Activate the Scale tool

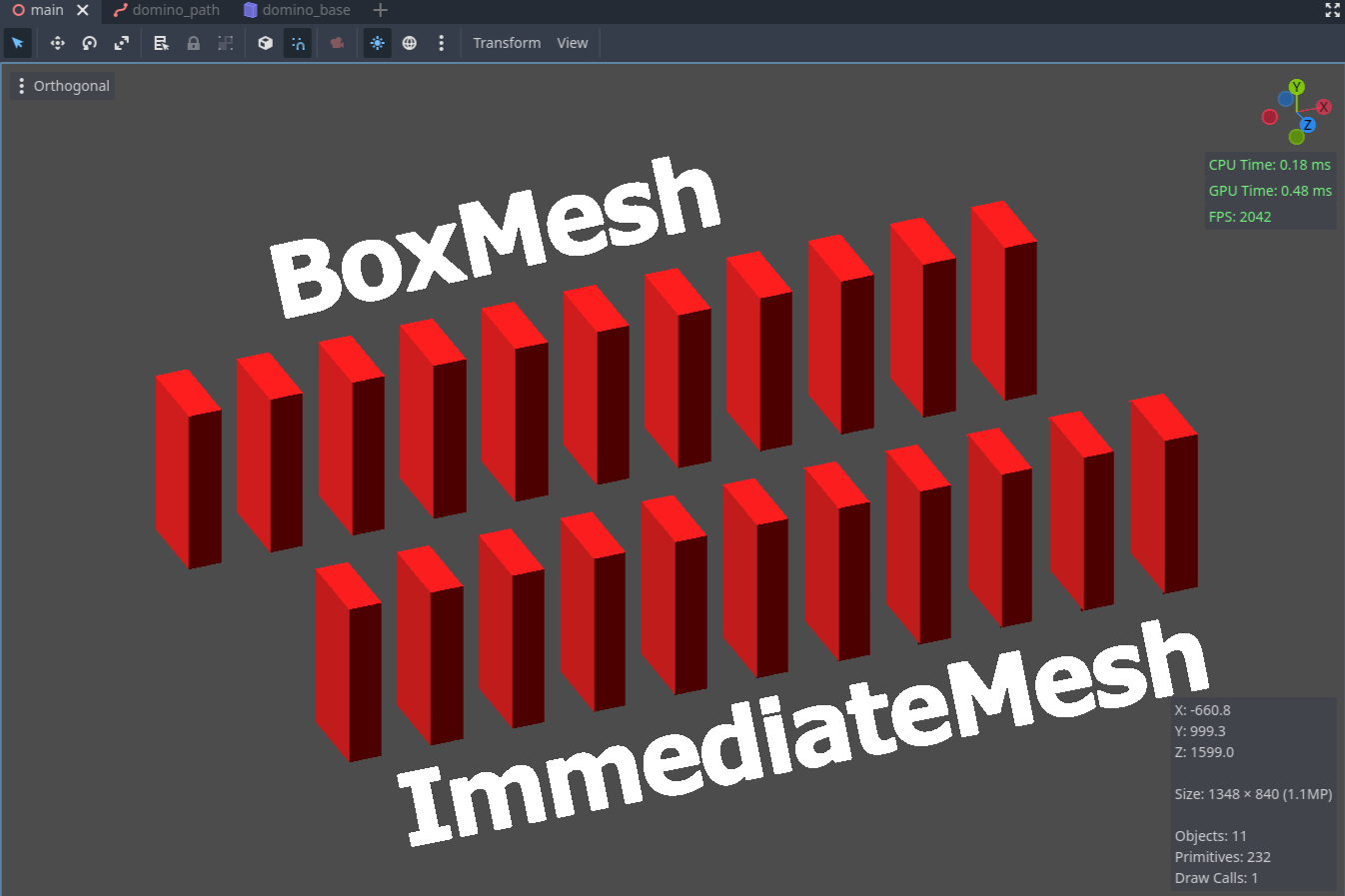click(x=122, y=43)
